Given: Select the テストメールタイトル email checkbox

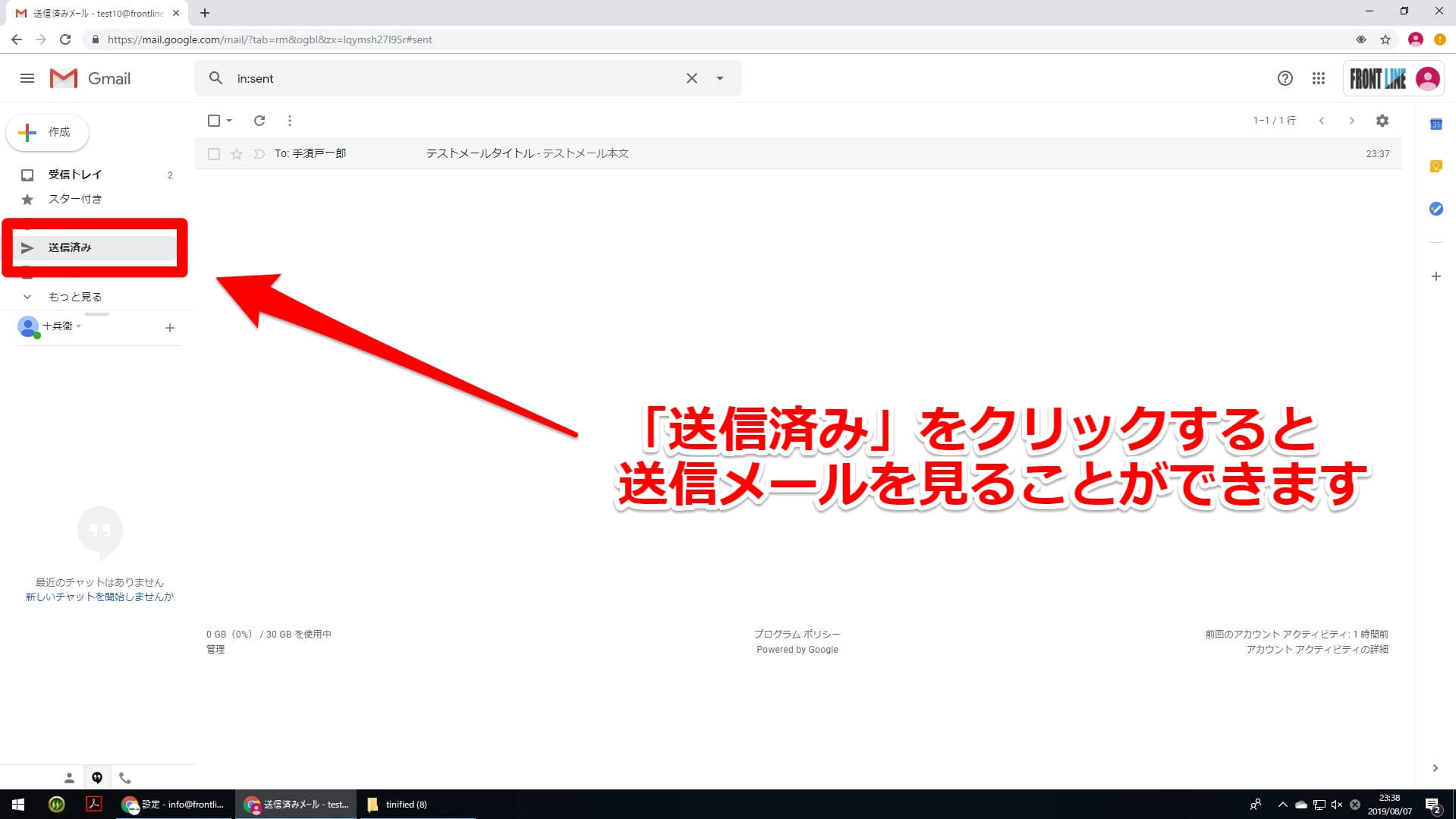Looking at the screenshot, I should pyautogui.click(x=214, y=154).
